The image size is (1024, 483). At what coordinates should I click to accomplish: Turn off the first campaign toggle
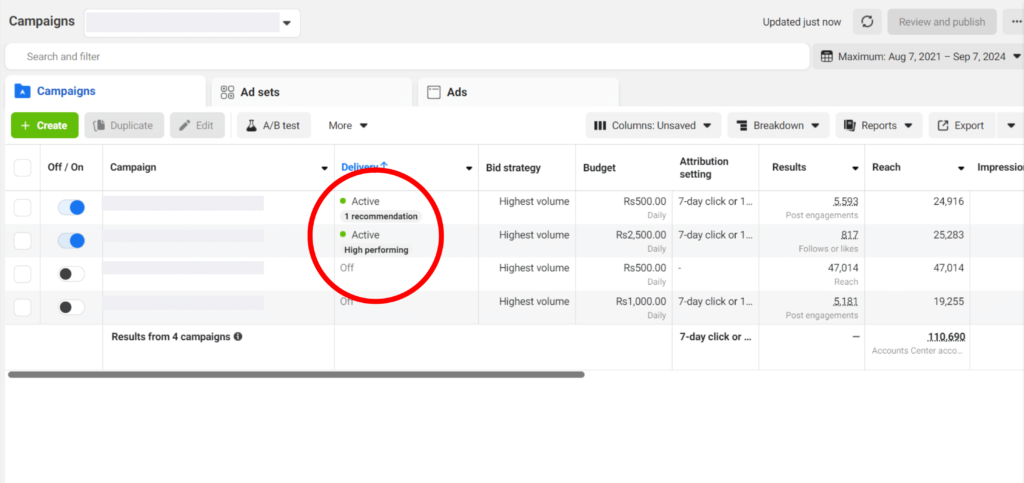coord(71,207)
